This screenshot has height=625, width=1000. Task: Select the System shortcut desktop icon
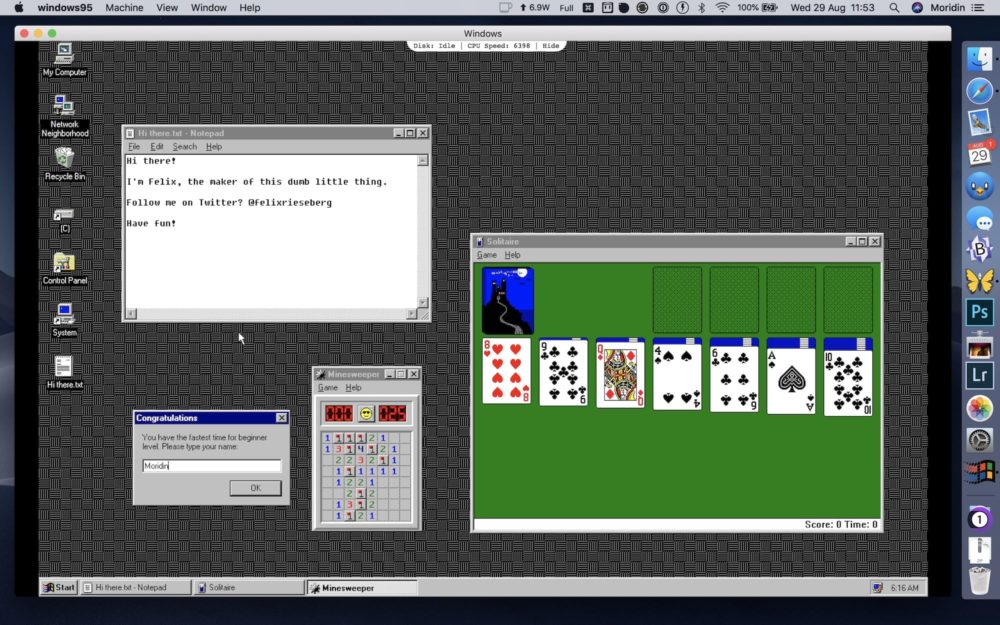[x=64, y=320]
